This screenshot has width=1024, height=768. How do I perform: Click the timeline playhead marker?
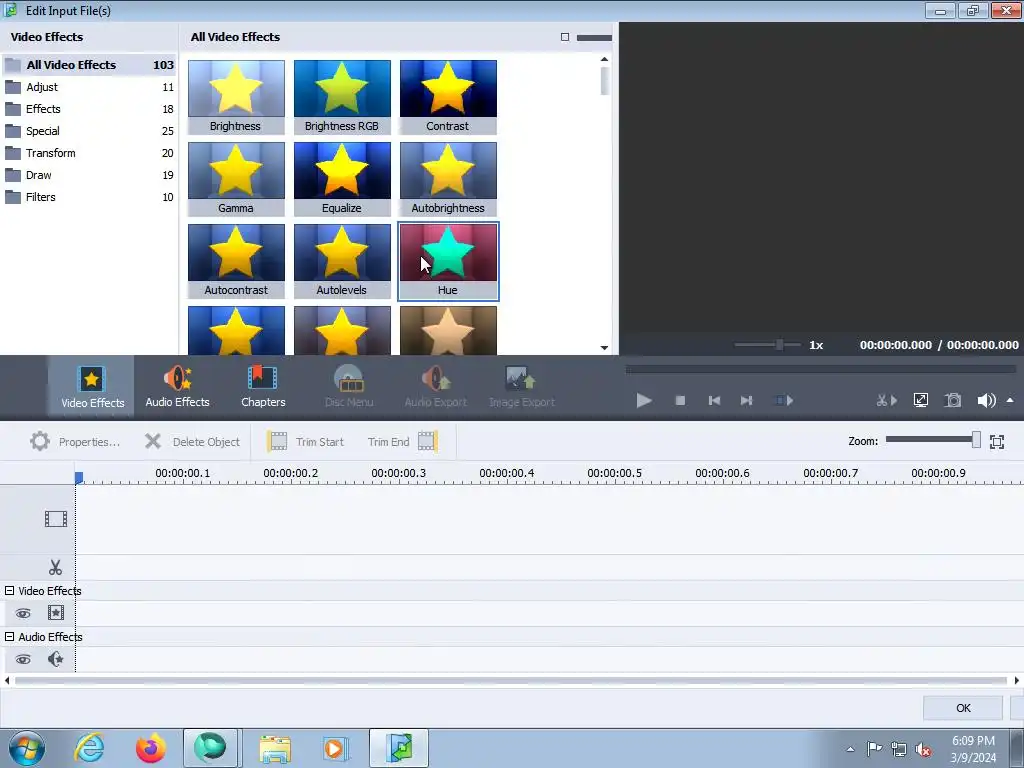pos(79,478)
